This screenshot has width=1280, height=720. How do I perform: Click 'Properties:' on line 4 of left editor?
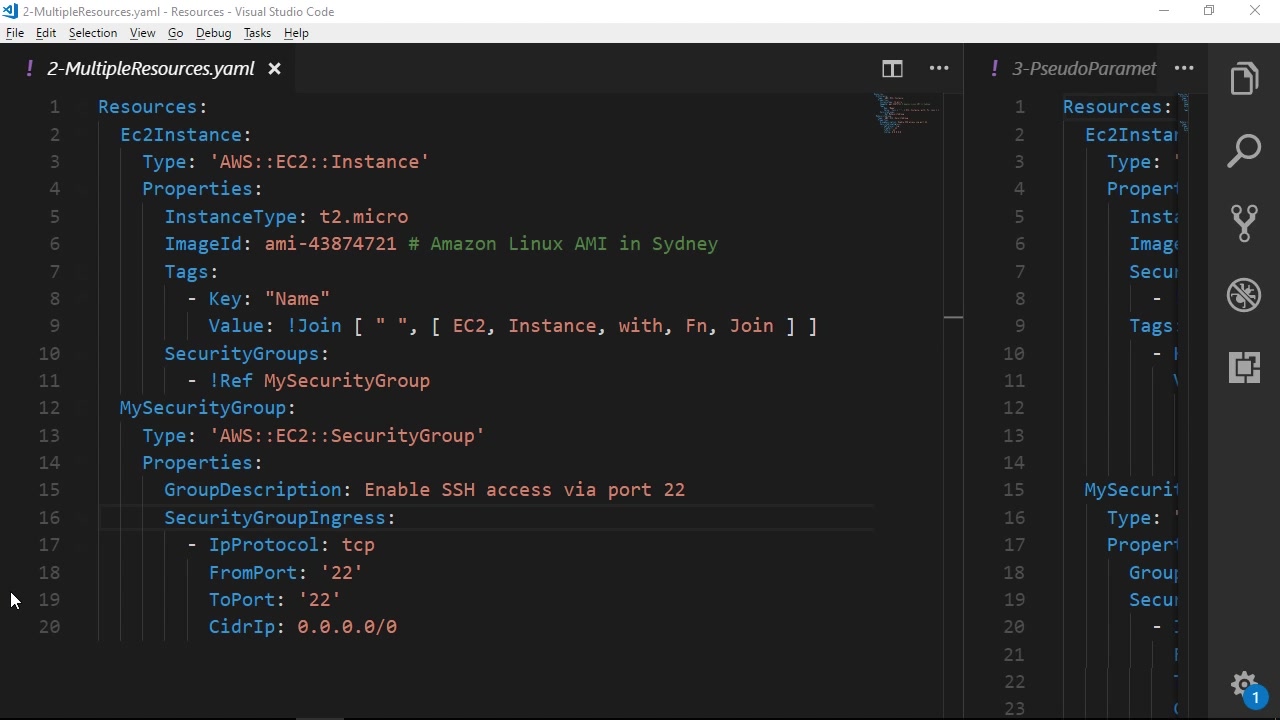(202, 189)
